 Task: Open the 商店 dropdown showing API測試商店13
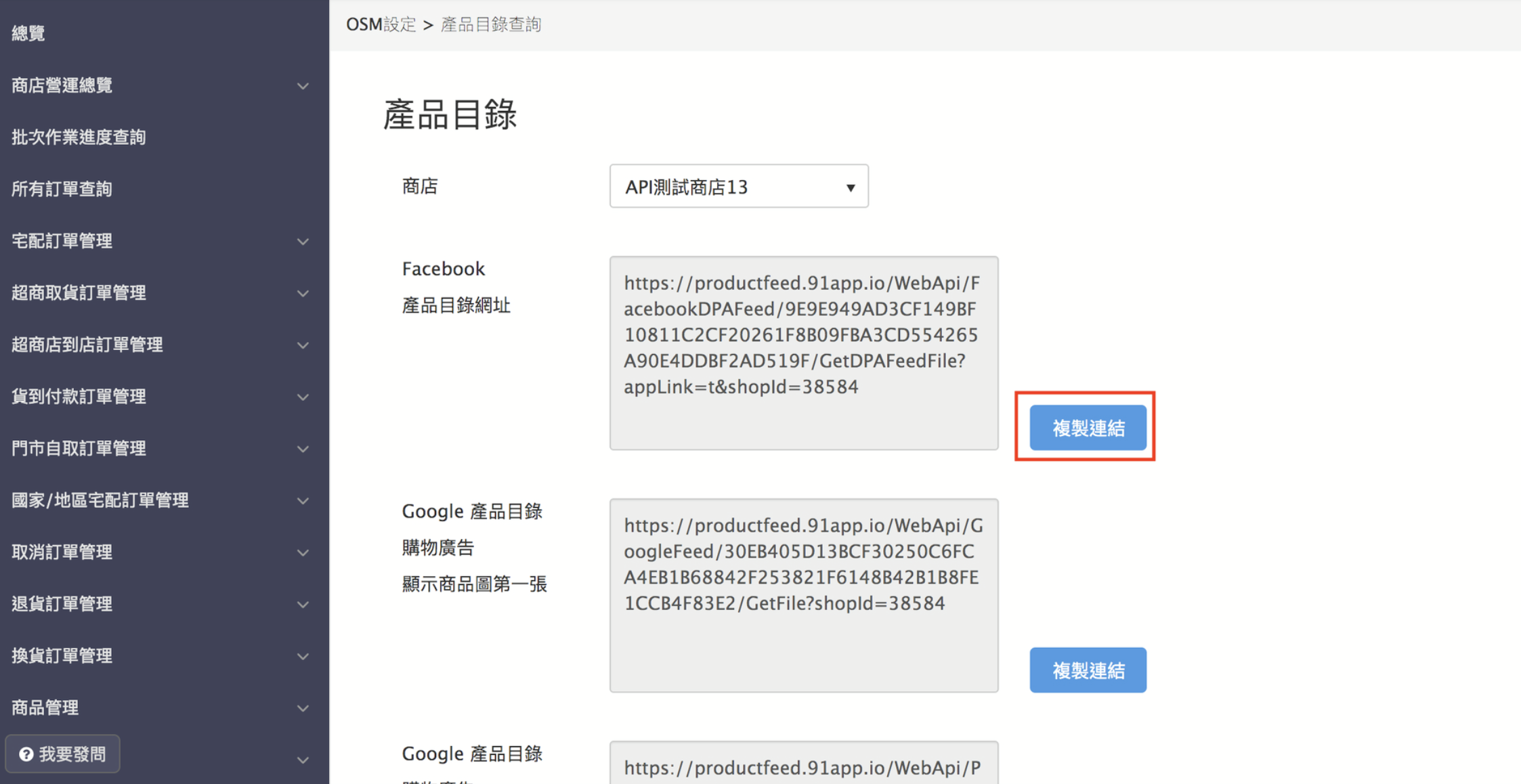coord(739,186)
